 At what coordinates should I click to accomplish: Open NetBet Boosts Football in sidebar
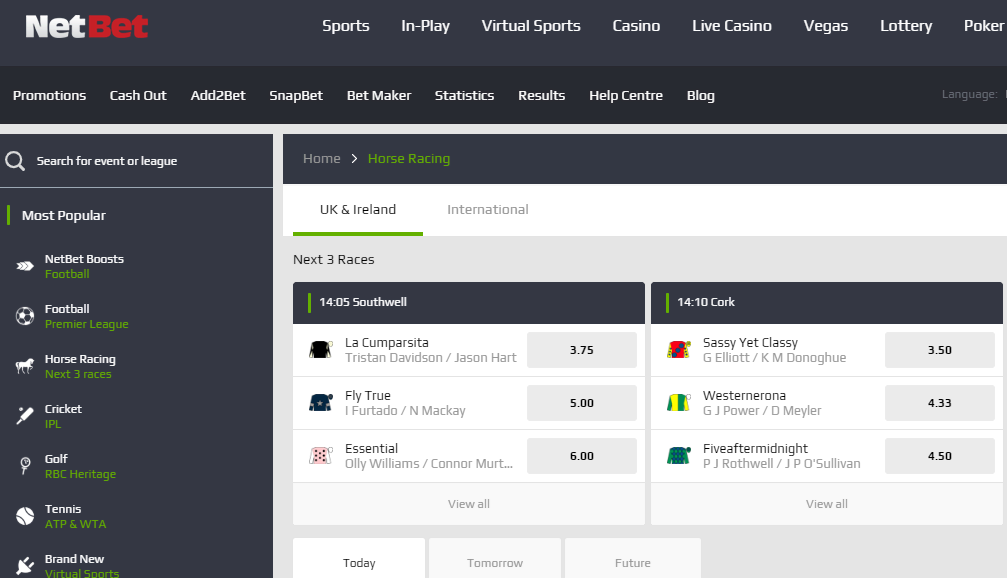click(84, 266)
